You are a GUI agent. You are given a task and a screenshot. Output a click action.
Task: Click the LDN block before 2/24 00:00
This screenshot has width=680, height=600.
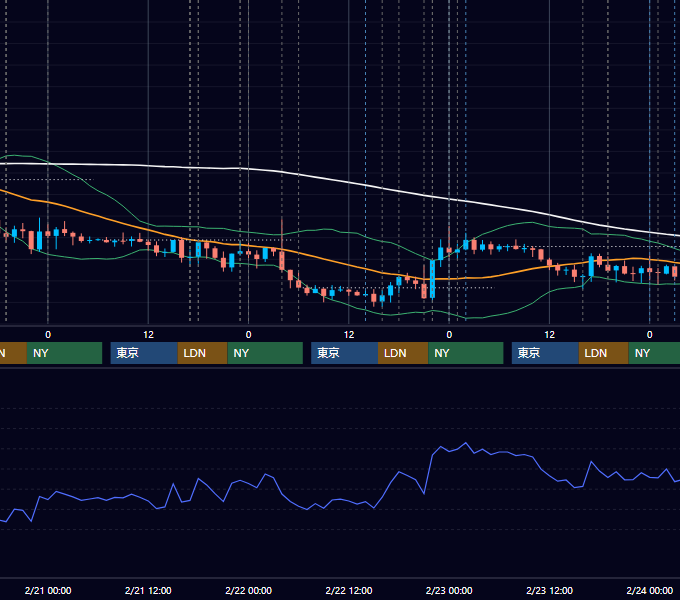[x=603, y=353]
